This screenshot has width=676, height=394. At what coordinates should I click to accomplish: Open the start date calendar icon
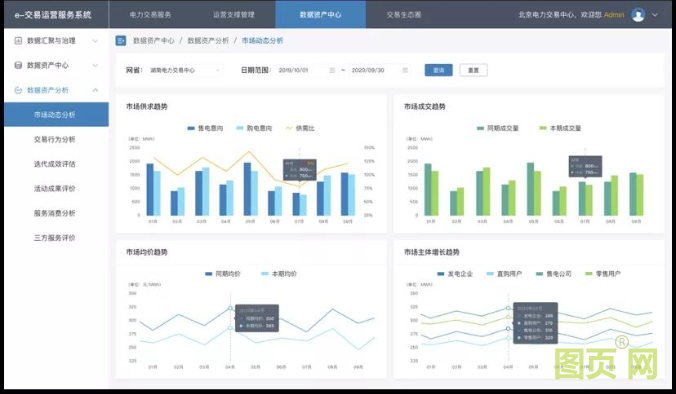(332, 70)
